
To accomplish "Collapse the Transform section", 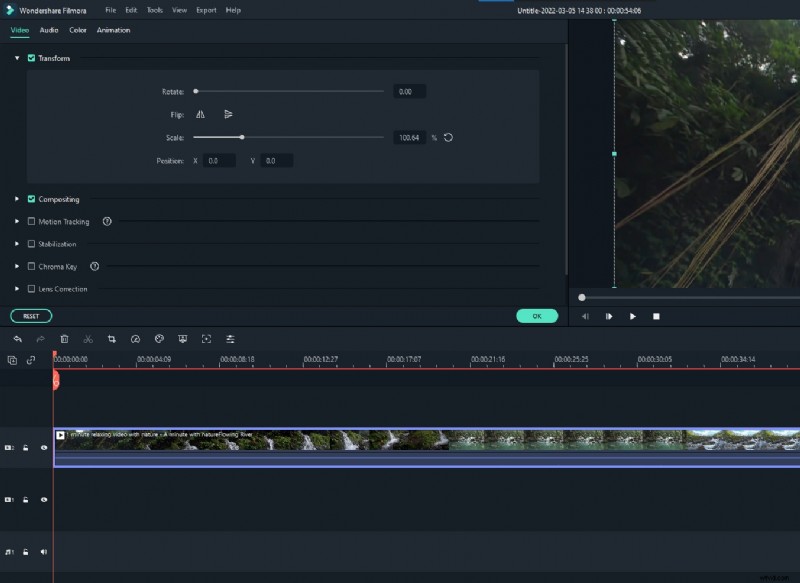I will point(17,58).
